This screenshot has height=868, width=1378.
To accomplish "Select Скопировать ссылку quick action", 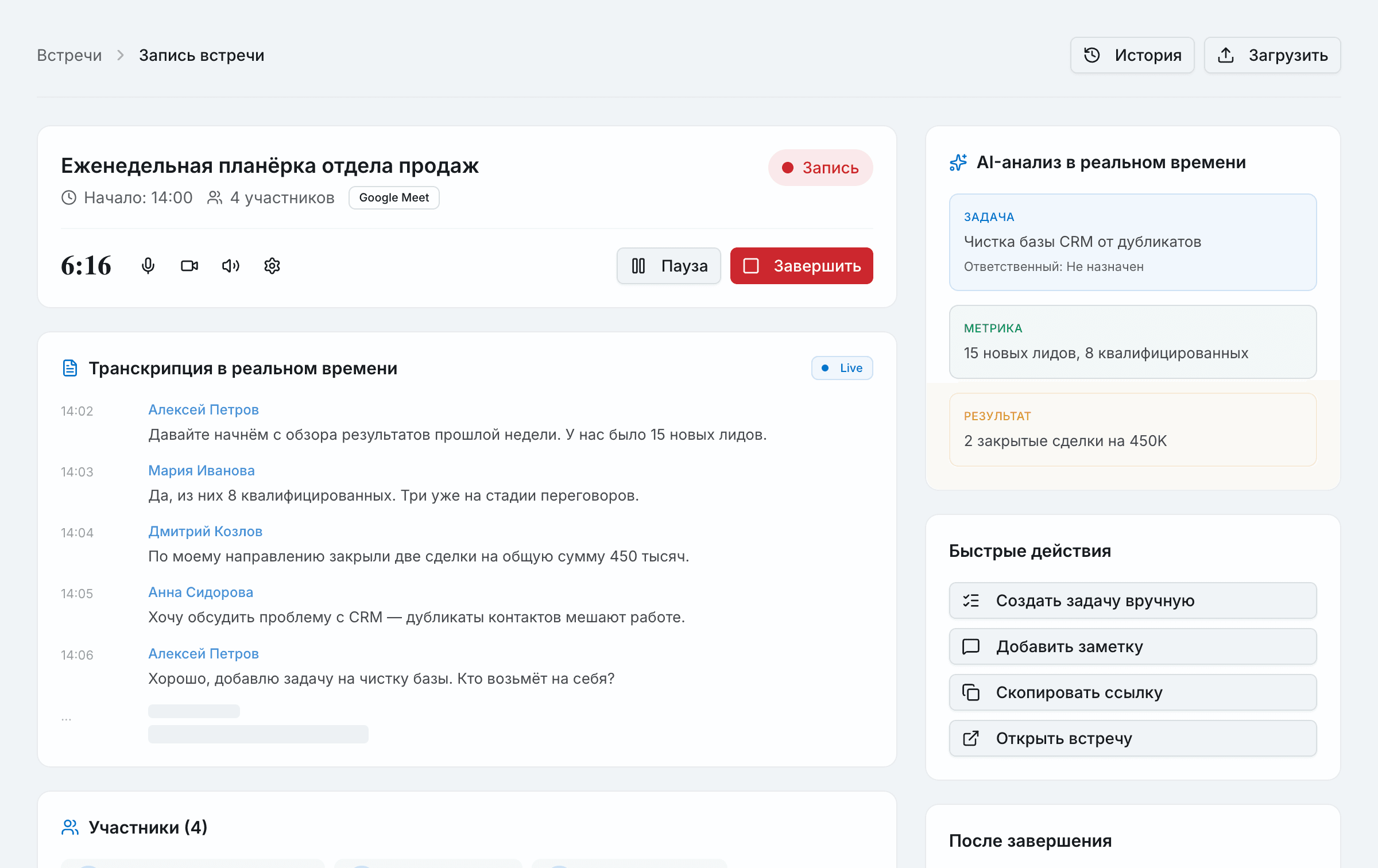I will click(1132, 692).
